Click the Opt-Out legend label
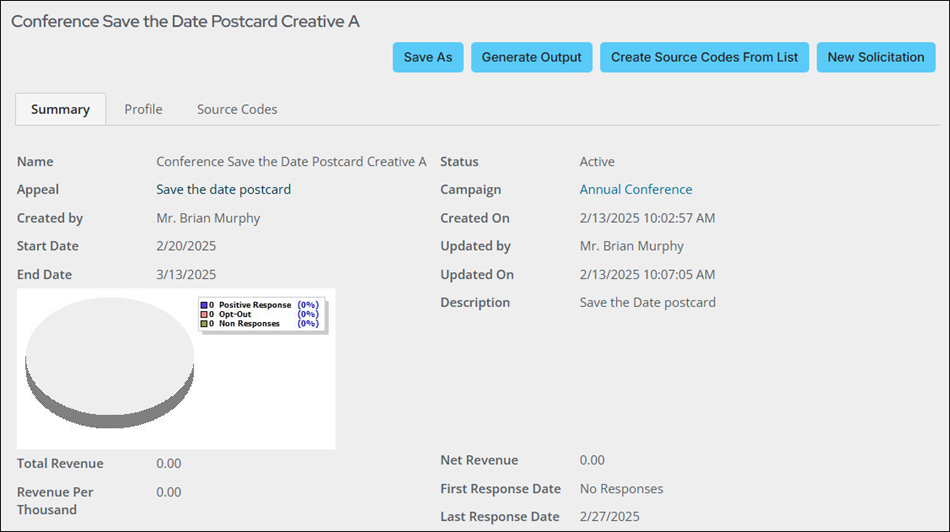The image size is (950, 532). [235, 314]
